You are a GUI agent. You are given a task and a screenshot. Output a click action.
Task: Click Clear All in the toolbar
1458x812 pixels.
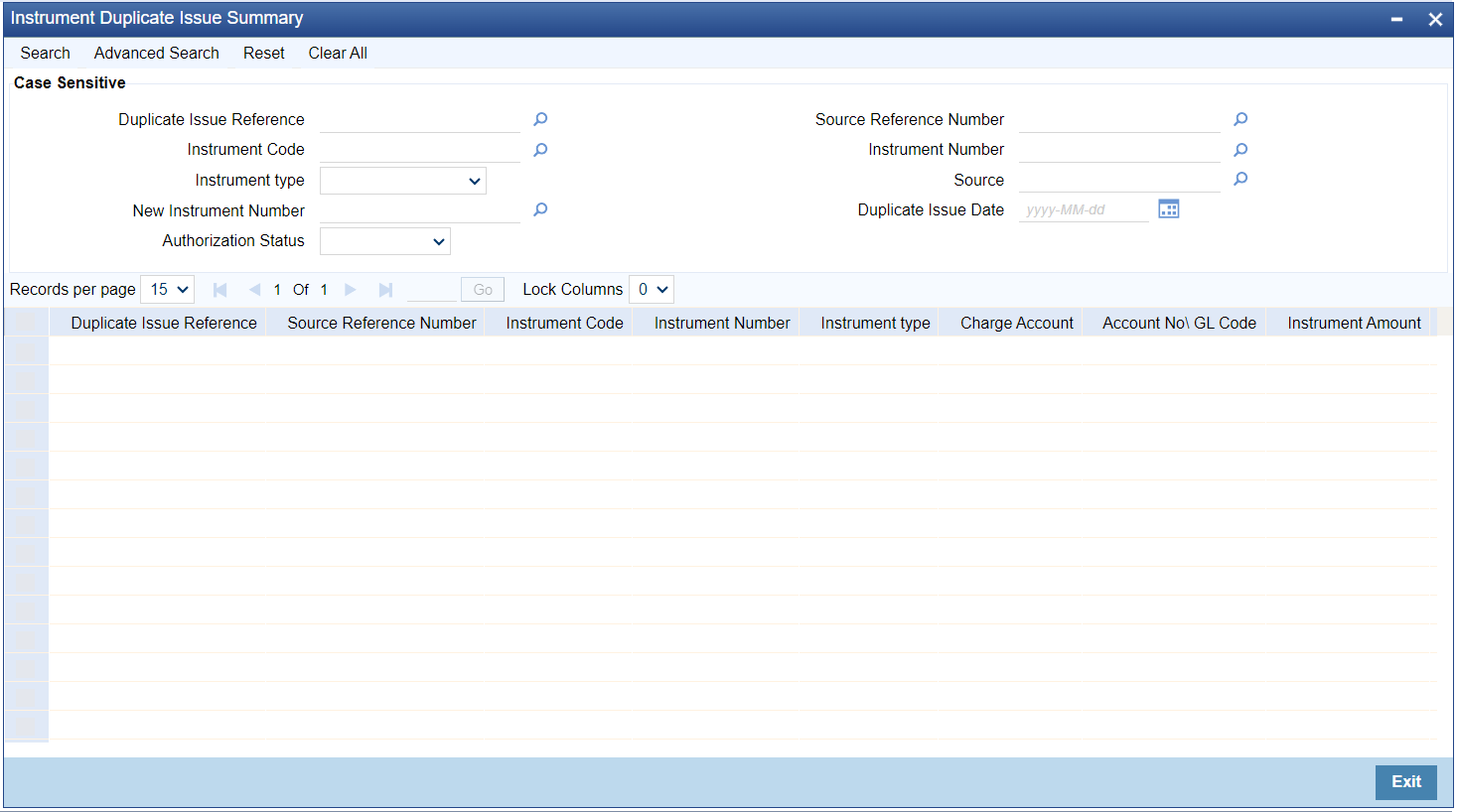click(338, 54)
